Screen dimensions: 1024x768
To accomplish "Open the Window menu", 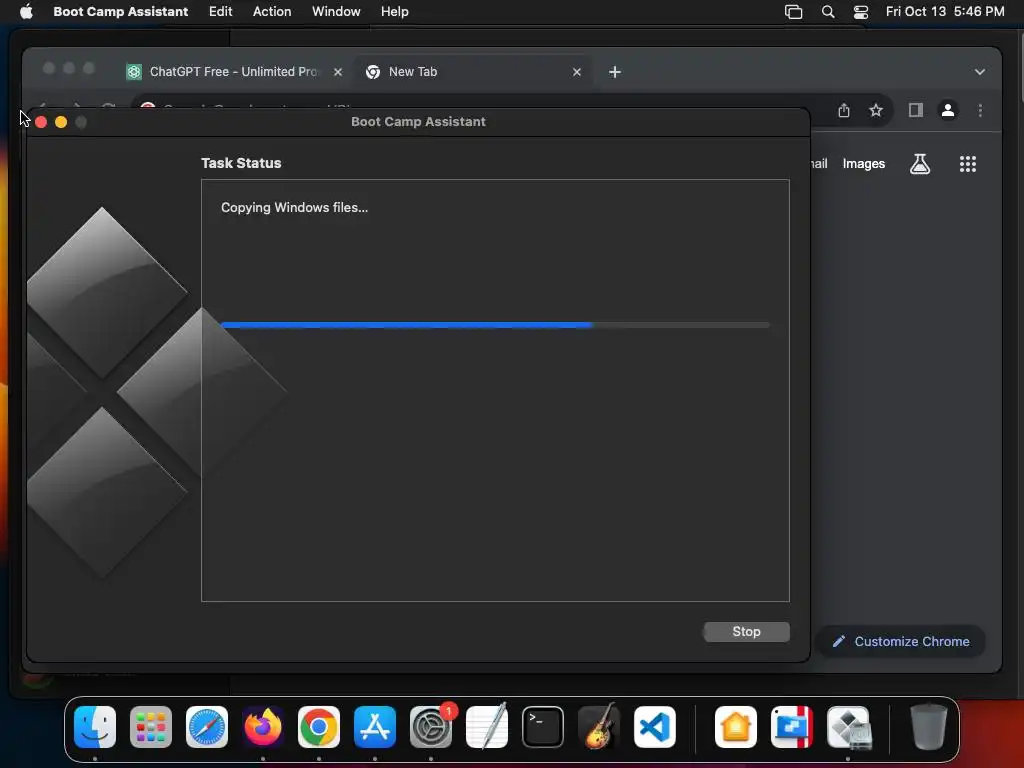I will 336,12.
